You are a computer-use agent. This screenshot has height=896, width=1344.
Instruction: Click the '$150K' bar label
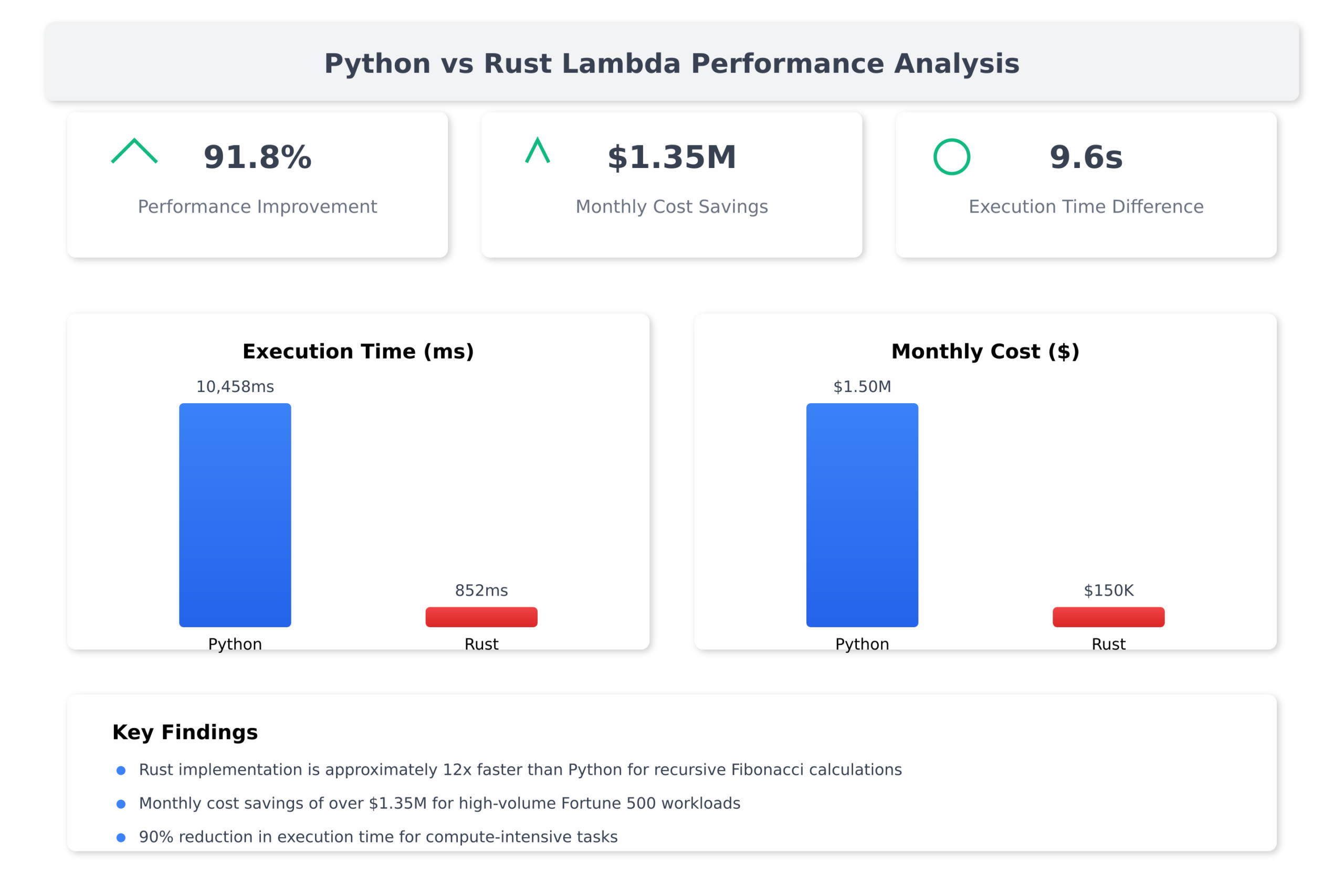click(1109, 591)
